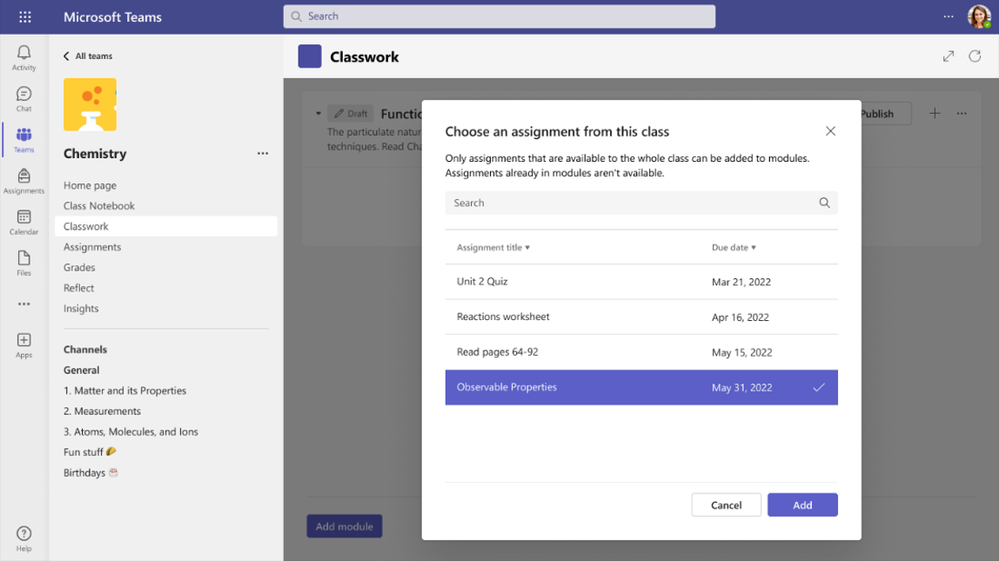Viewport: 999px width, 561px height.
Task: Go back to All teams
Action: point(87,56)
